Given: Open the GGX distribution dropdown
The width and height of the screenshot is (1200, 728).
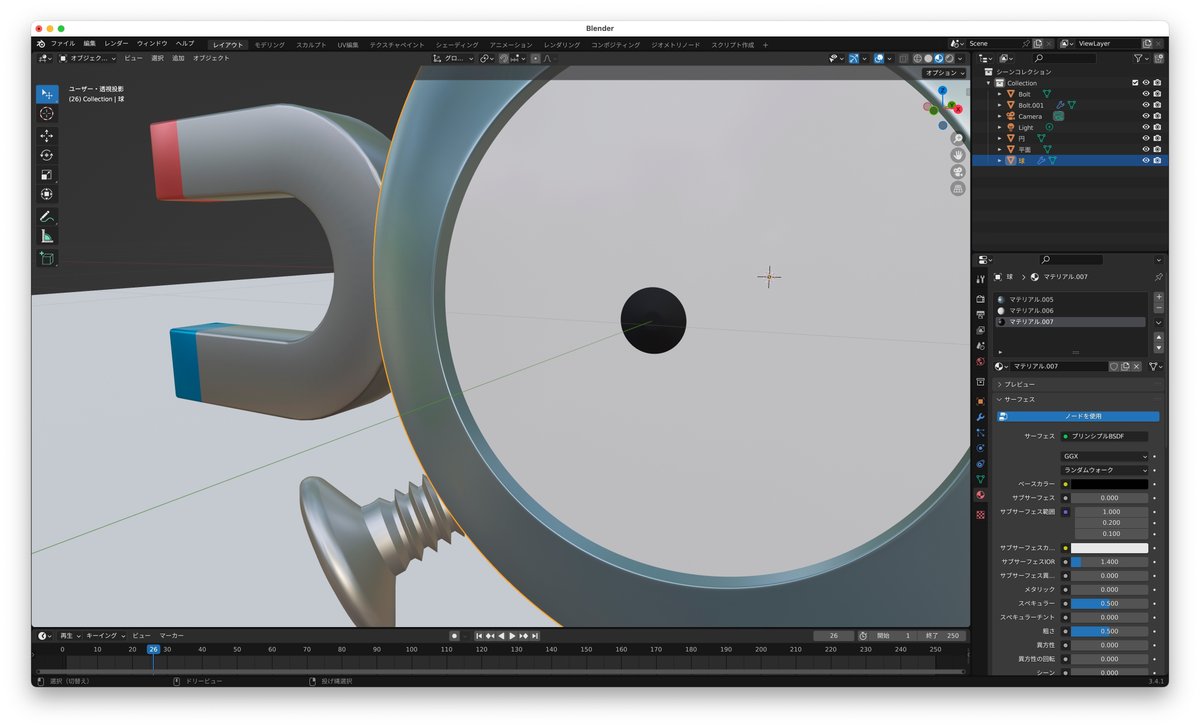Looking at the screenshot, I should pyautogui.click(x=1105, y=456).
